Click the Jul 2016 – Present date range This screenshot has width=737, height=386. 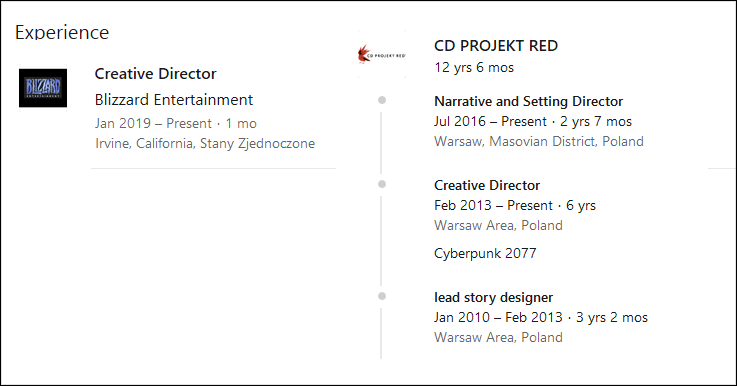490,121
